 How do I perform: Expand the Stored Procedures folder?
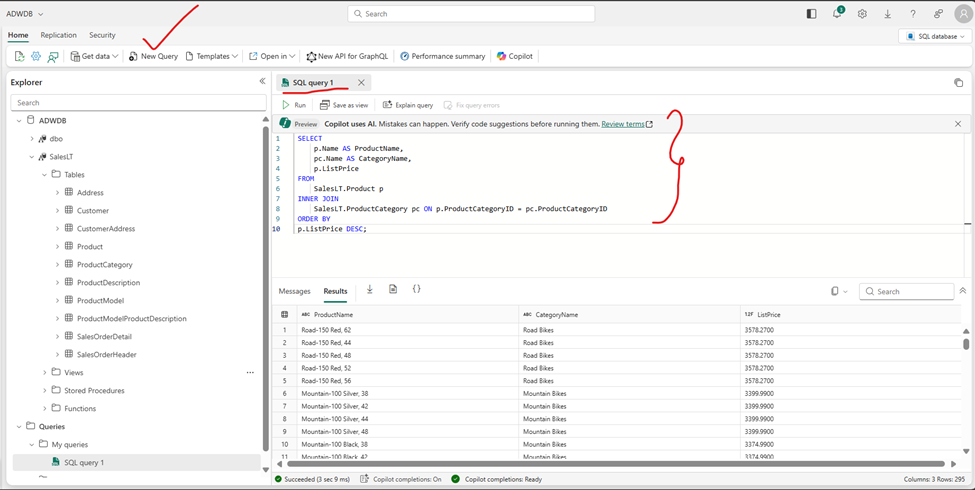45,390
